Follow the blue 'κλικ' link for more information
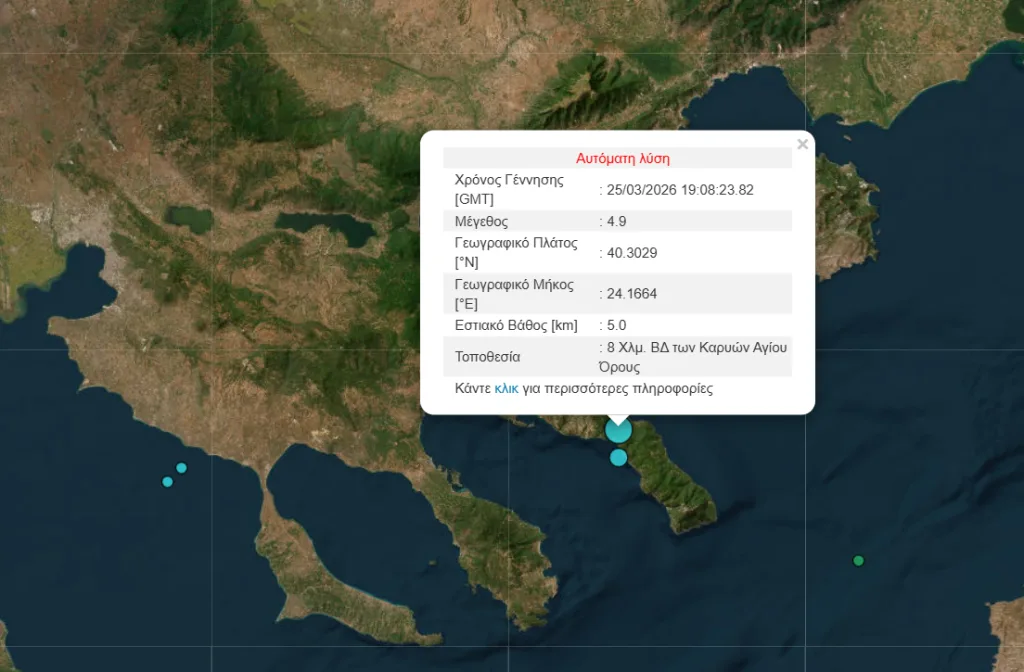This screenshot has height=672, width=1024. pyautogui.click(x=506, y=389)
